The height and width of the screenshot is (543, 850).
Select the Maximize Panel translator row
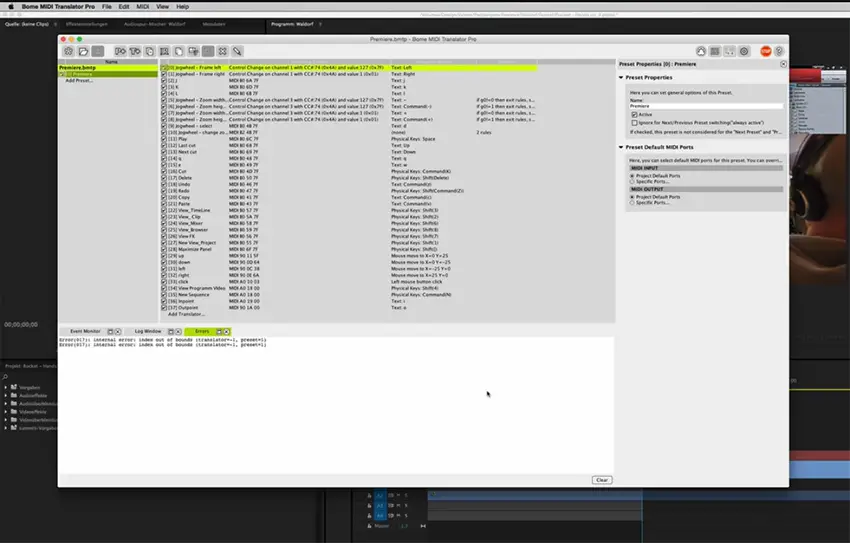349,249
